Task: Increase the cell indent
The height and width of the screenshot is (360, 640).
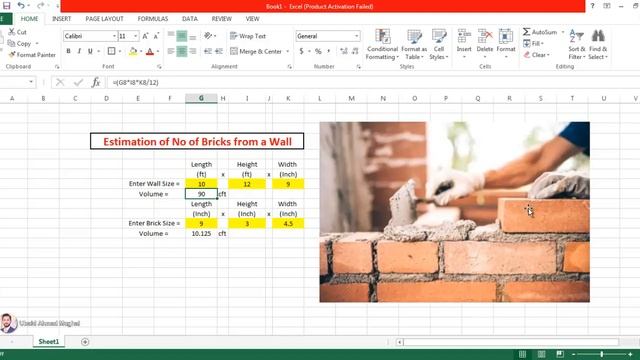Action: pos(219,51)
